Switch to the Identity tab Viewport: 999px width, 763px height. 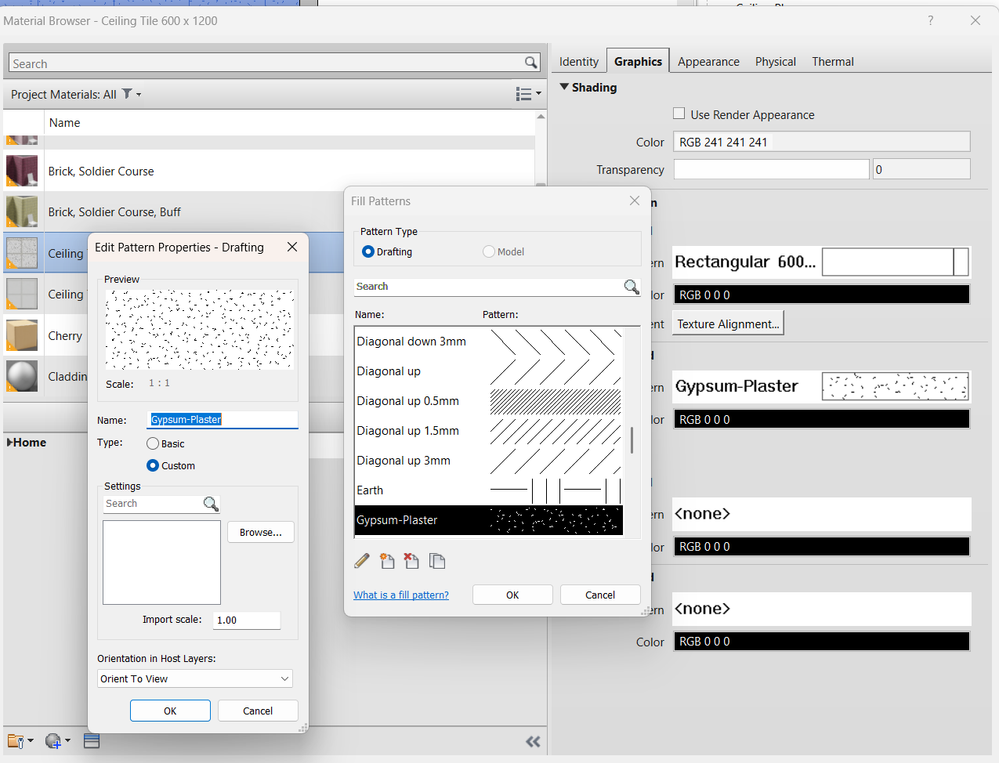pyautogui.click(x=579, y=62)
